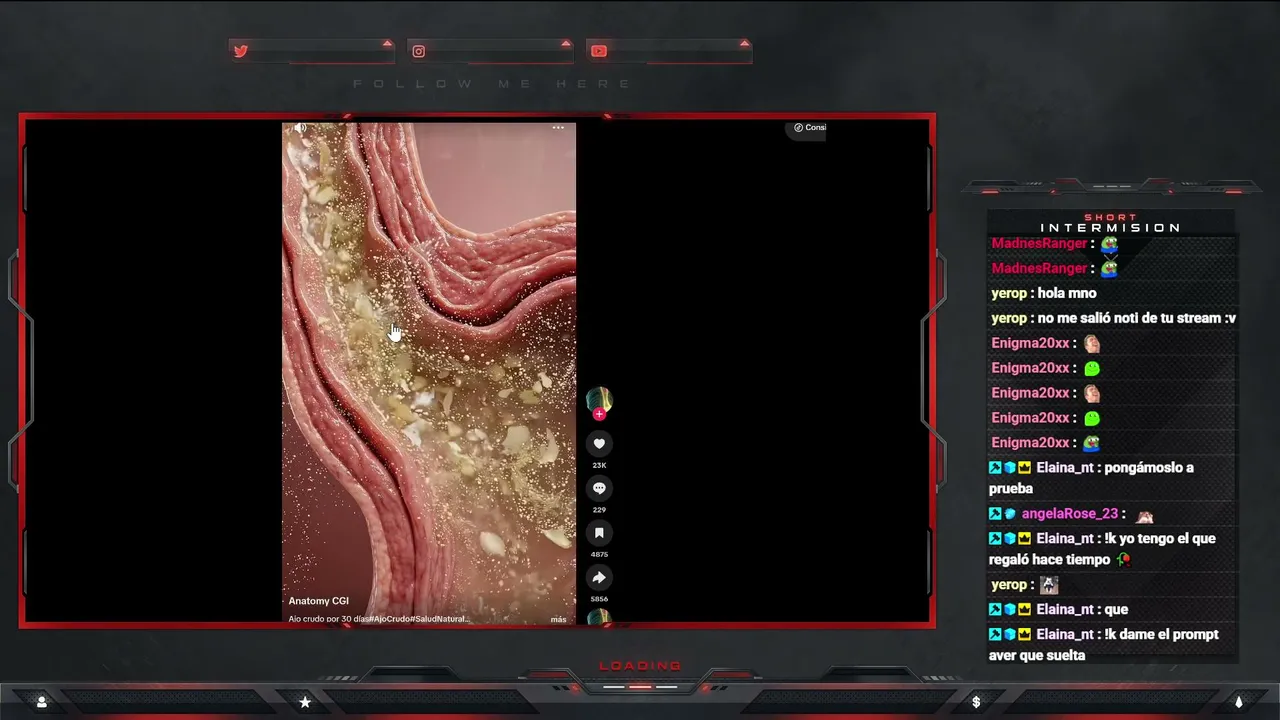Screen dimensions: 1280x720
Task: Like the video with the heart icon
Action: click(599, 444)
